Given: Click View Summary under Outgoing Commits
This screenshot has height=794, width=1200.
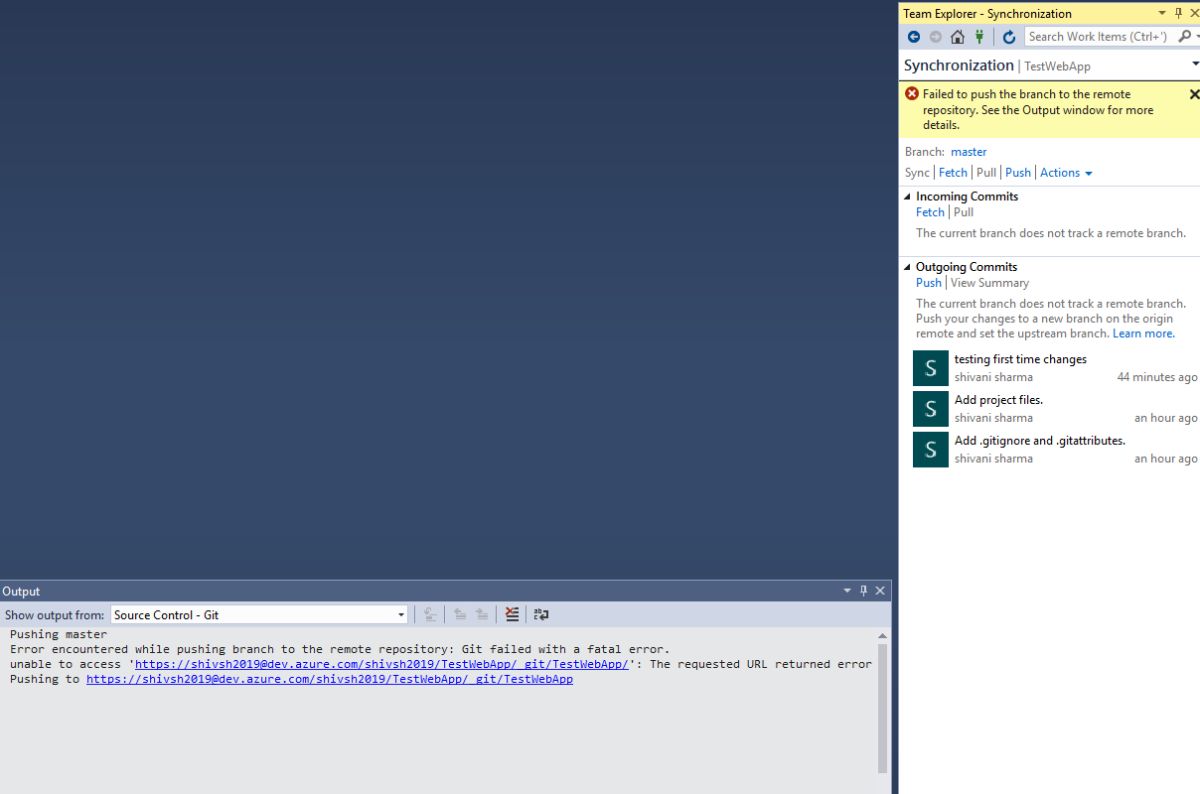Looking at the screenshot, I should (989, 283).
